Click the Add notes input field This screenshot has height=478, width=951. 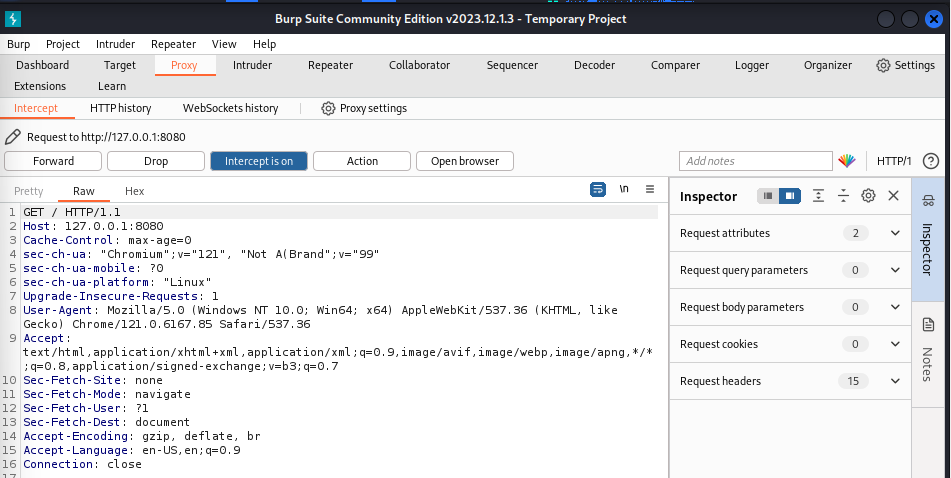coord(756,161)
